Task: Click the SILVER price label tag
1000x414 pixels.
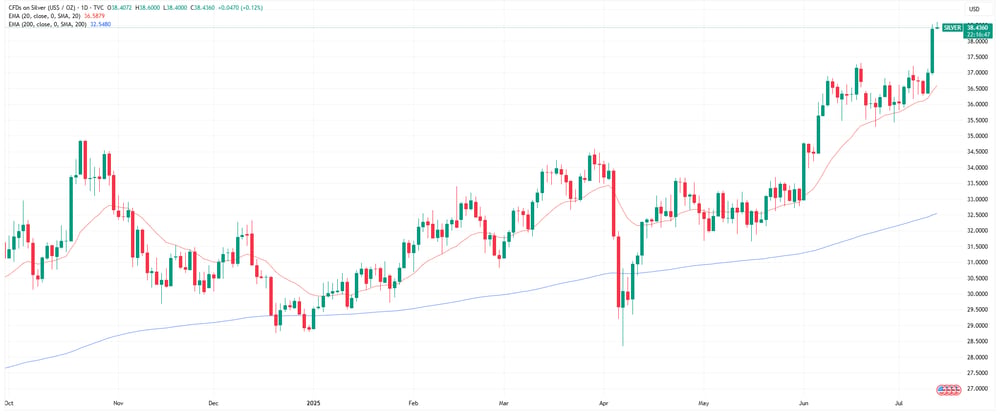Action: [952, 28]
